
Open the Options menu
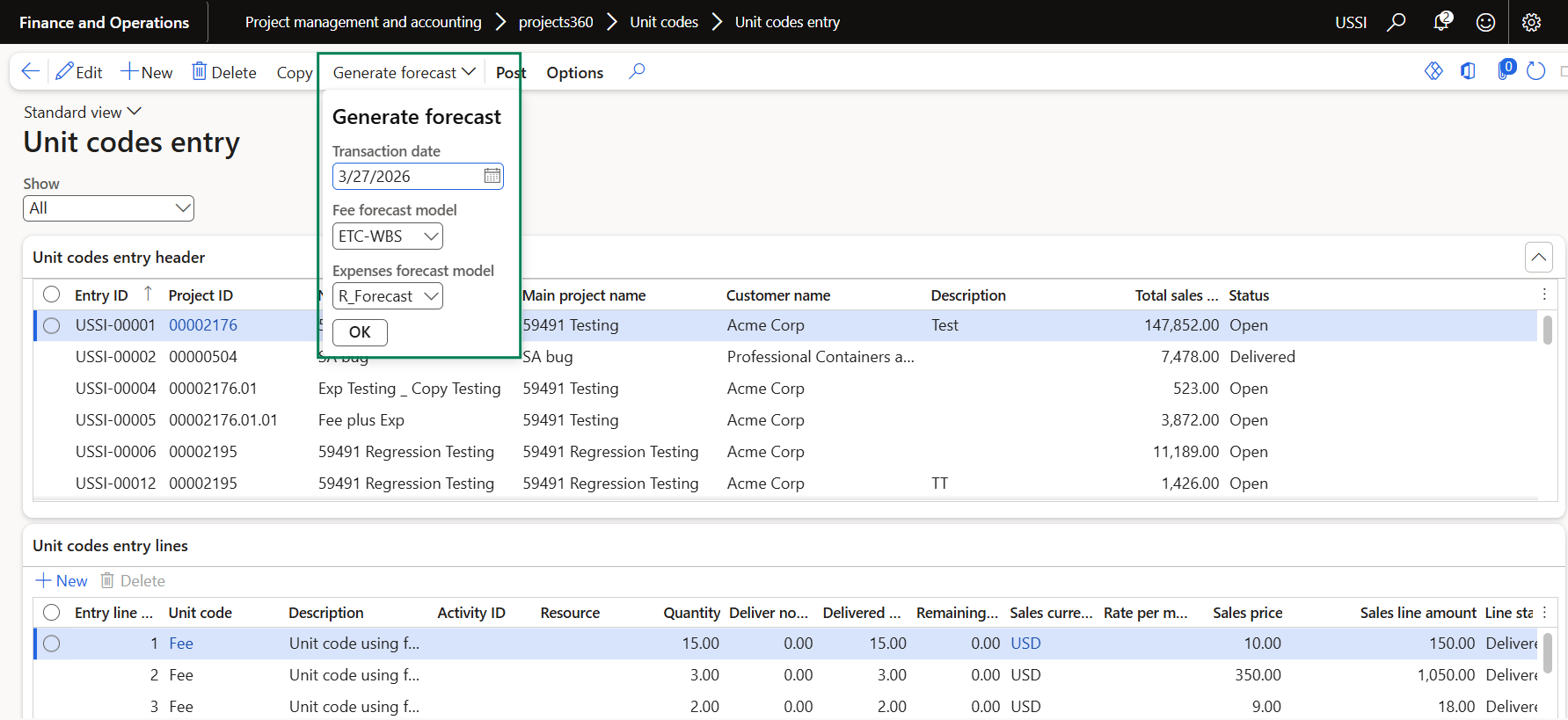tap(574, 73)
